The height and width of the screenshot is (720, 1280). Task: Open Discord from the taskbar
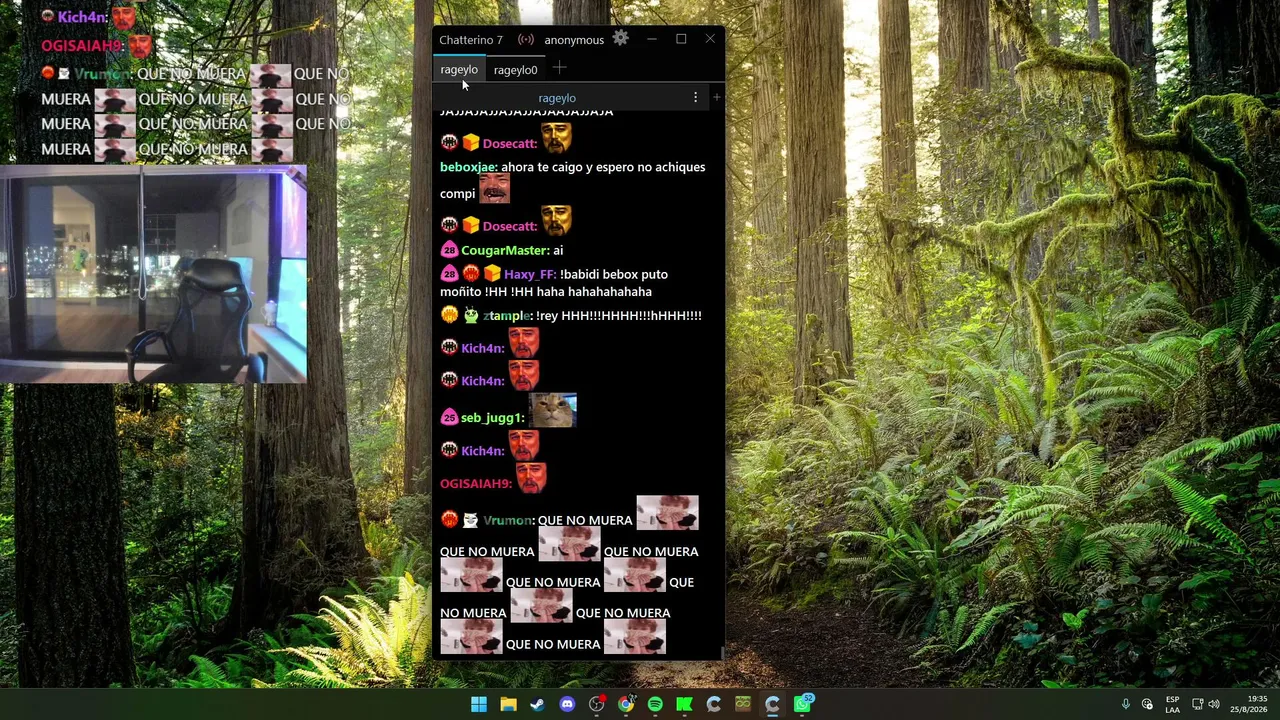coord(567,705)
